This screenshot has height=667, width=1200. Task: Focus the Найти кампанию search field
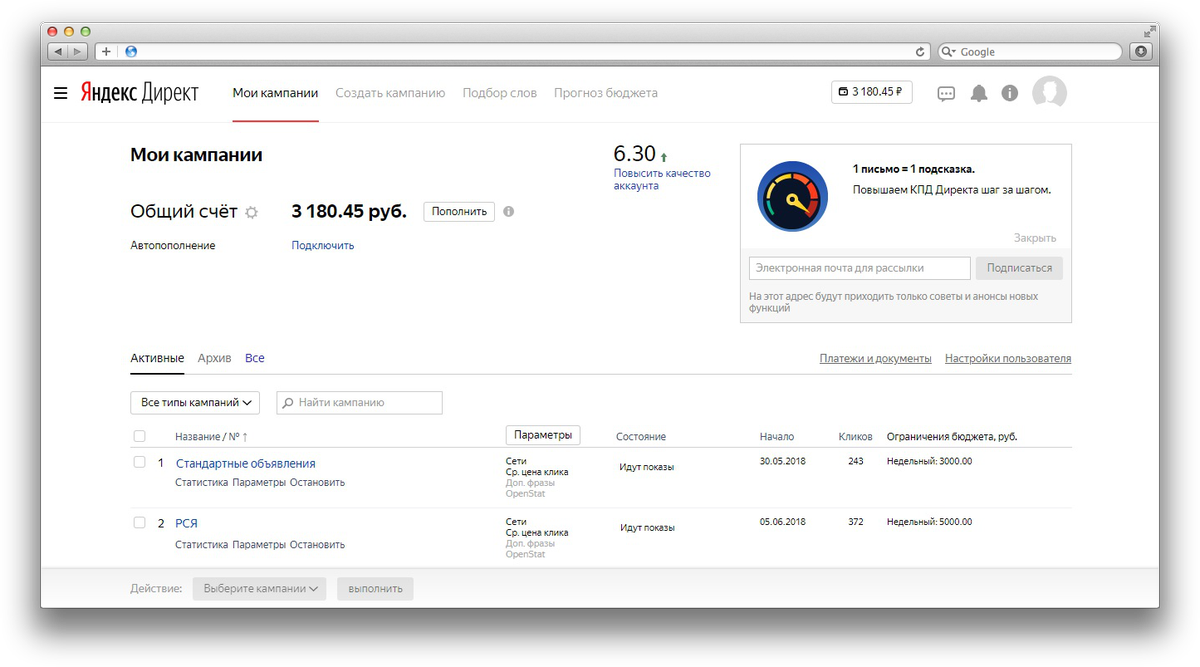(359, 403)
